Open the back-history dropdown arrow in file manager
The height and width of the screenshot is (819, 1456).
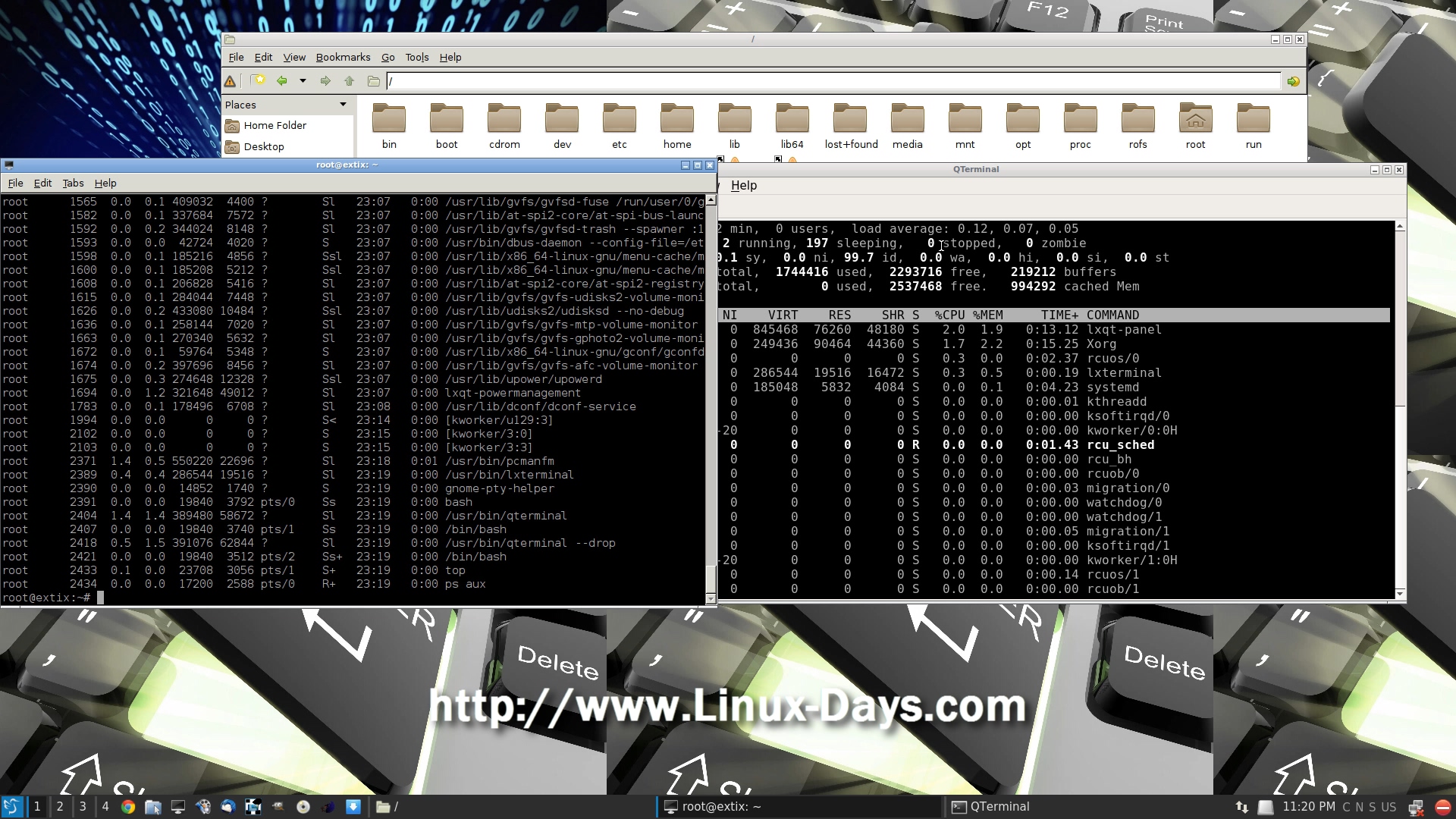pyautogui.click(x=303, y=81)
